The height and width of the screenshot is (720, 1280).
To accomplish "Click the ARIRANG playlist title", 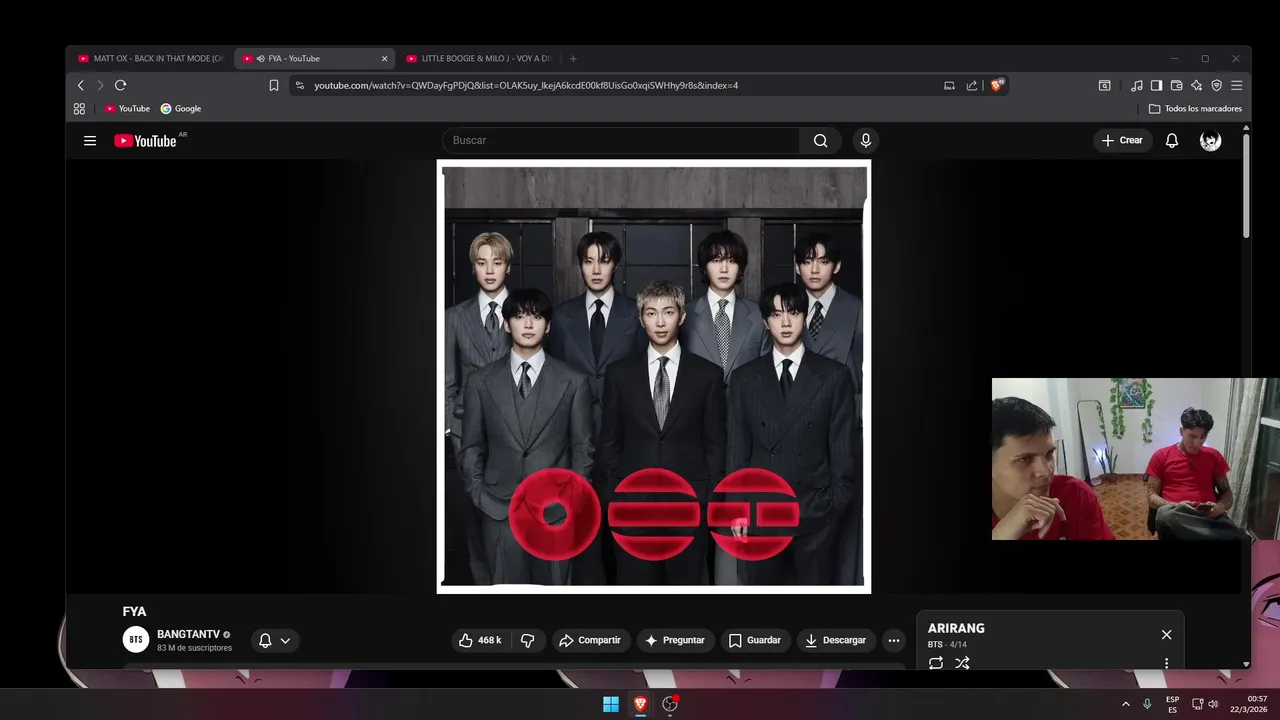I will (956, 628).
